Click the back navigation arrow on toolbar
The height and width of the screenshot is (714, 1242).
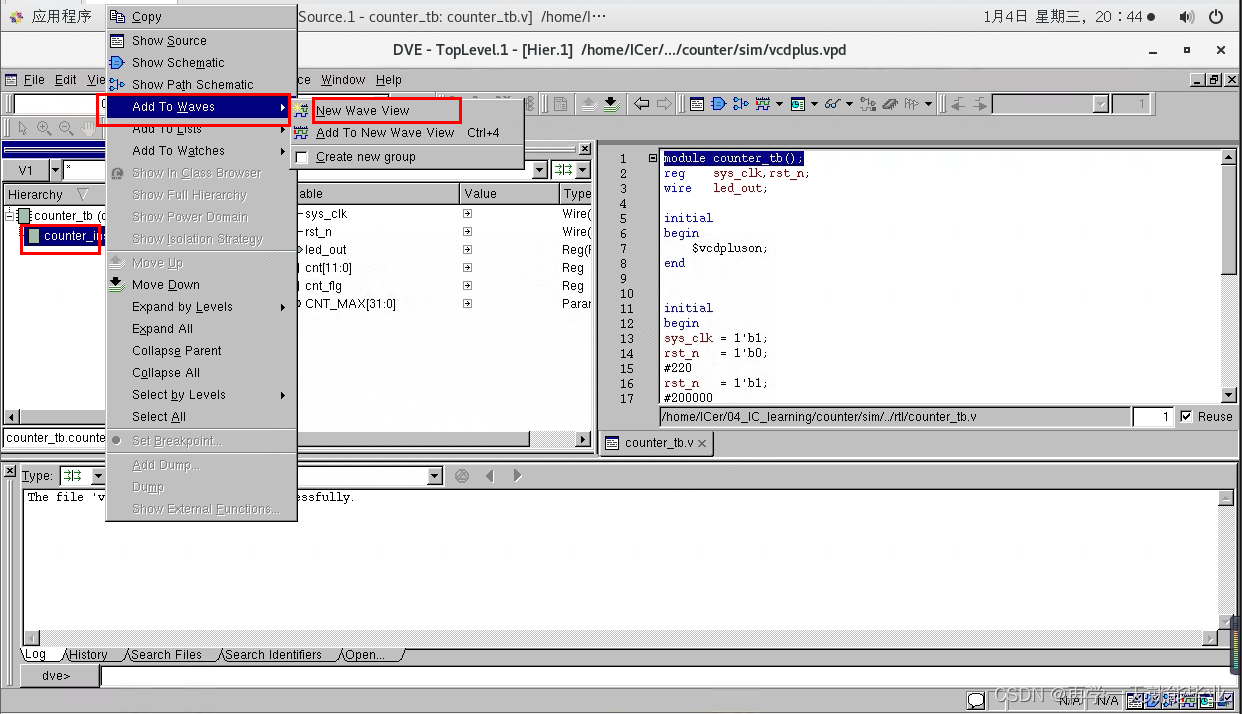tap(642, 103)
